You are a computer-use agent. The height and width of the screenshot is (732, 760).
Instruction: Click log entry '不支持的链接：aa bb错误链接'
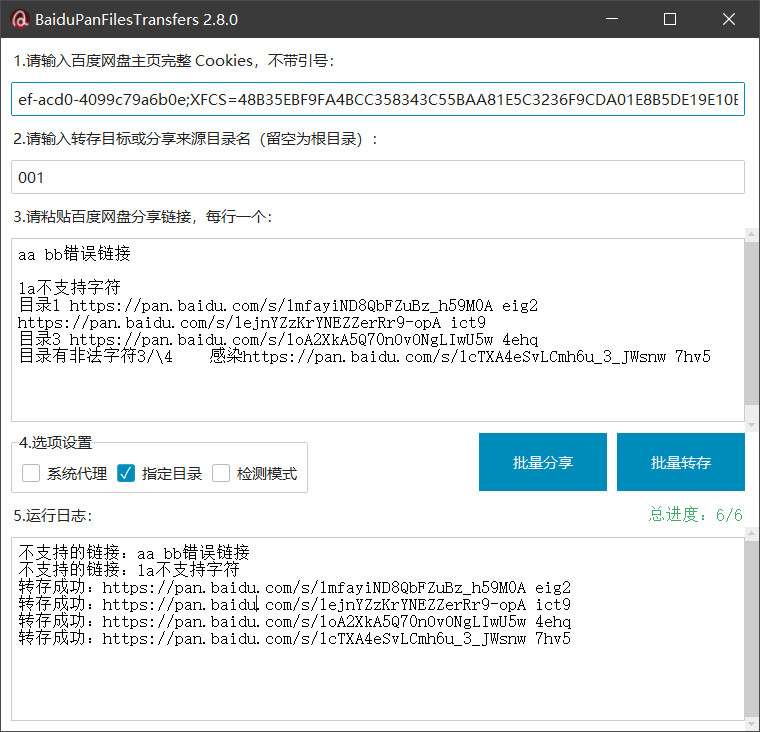click(x=134, y=553)
